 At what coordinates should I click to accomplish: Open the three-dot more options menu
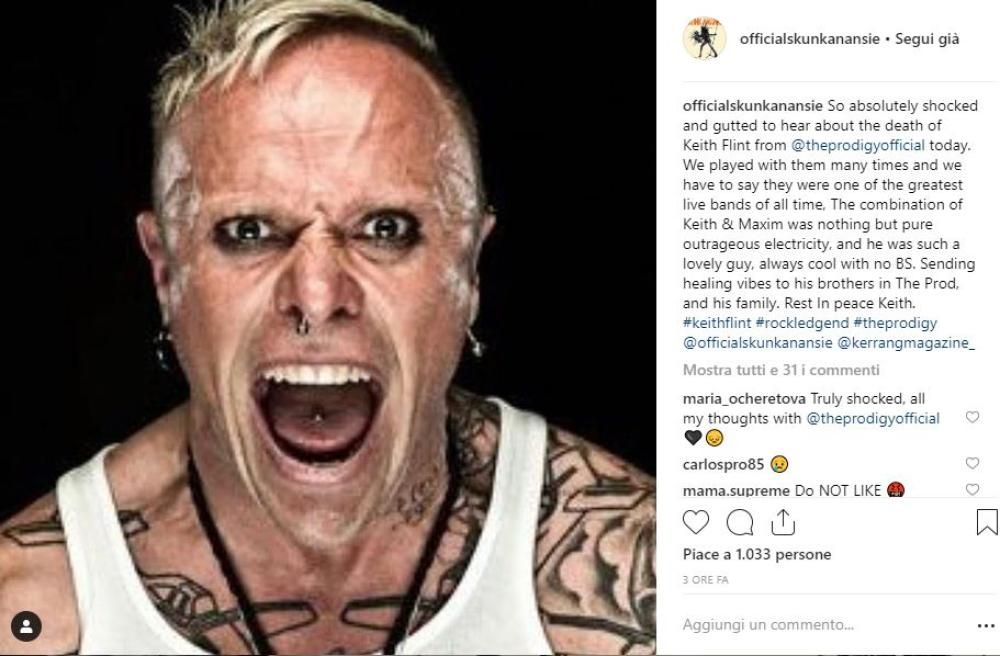coord(986,626)
